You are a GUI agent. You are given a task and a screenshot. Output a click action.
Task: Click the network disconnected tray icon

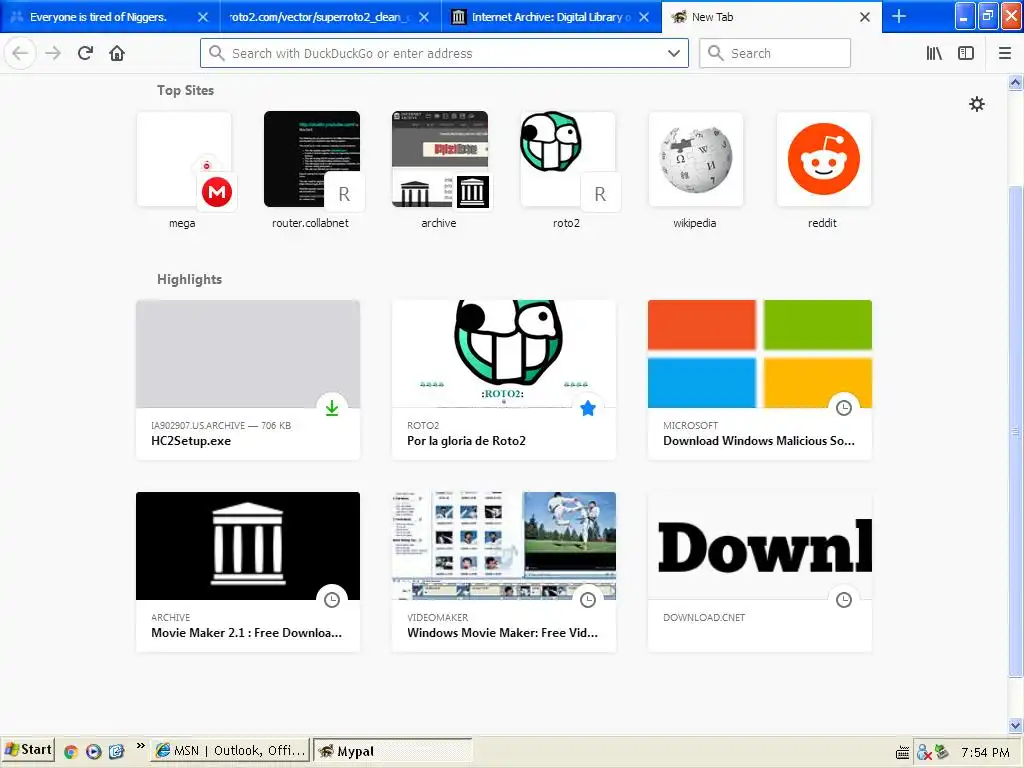(923, 753)
